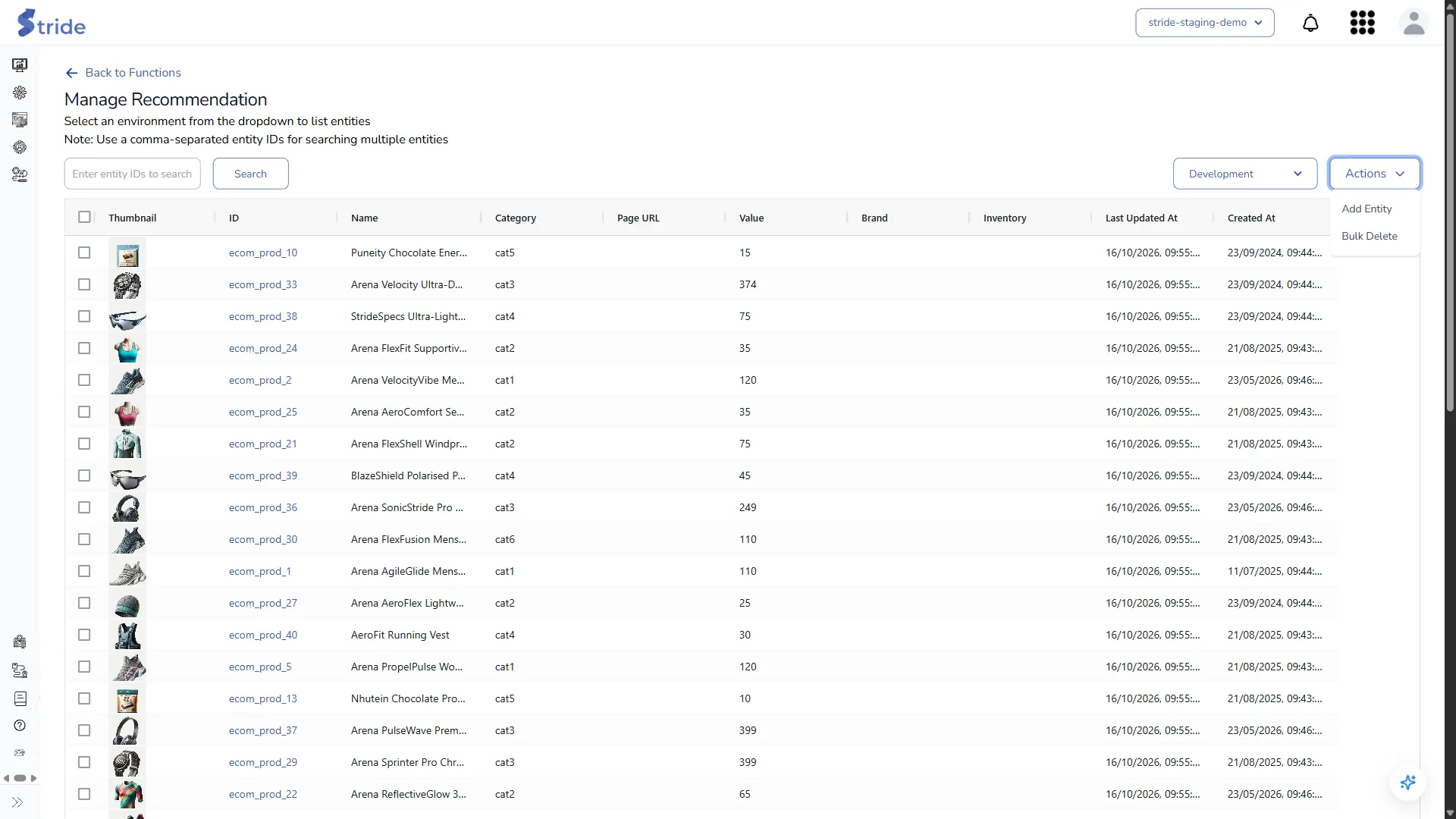1456x819 pixels.
Task: Click the page vertical scrollbar
Action: (1450, 212)
